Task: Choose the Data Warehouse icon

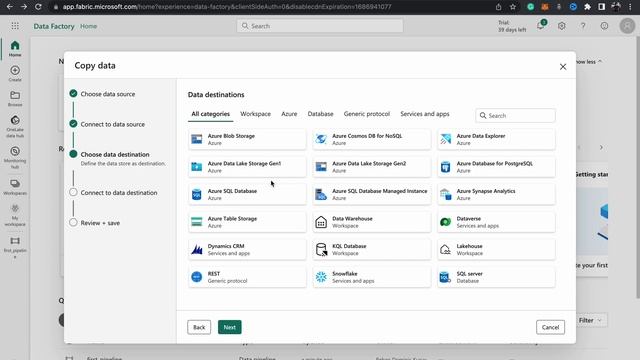Action: 321,222
